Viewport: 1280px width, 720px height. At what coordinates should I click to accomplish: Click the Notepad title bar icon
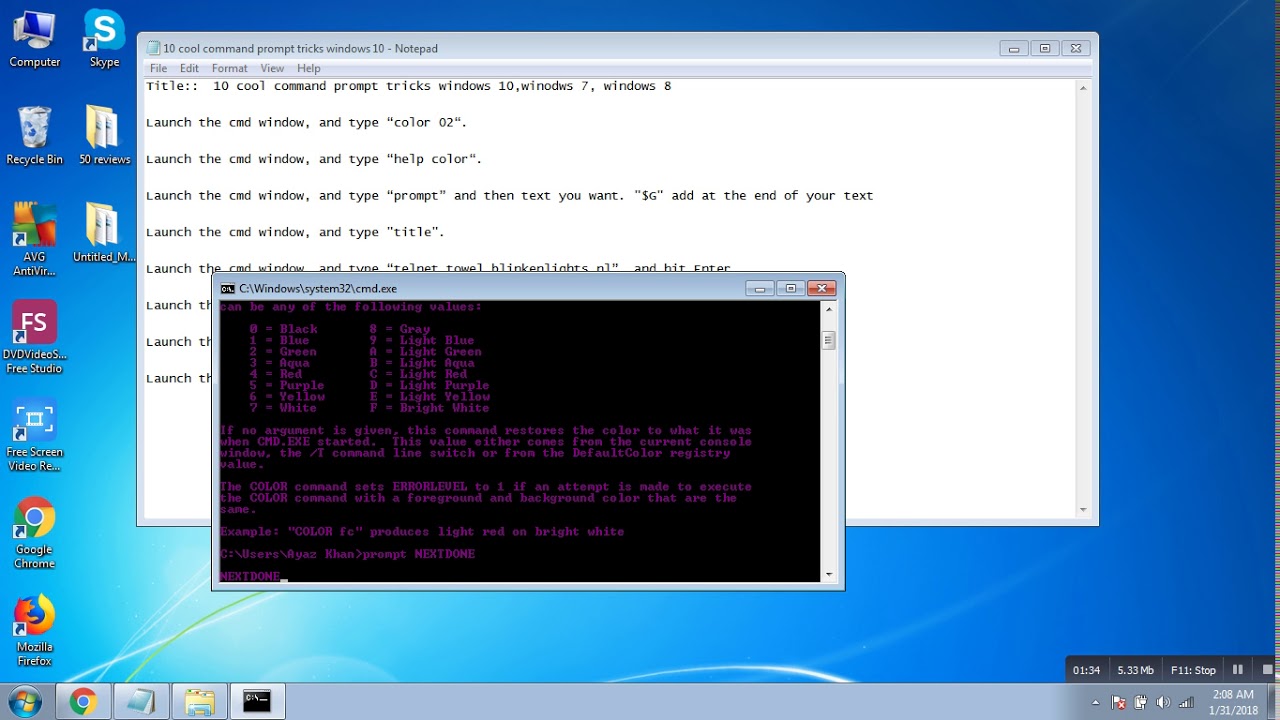153,48
